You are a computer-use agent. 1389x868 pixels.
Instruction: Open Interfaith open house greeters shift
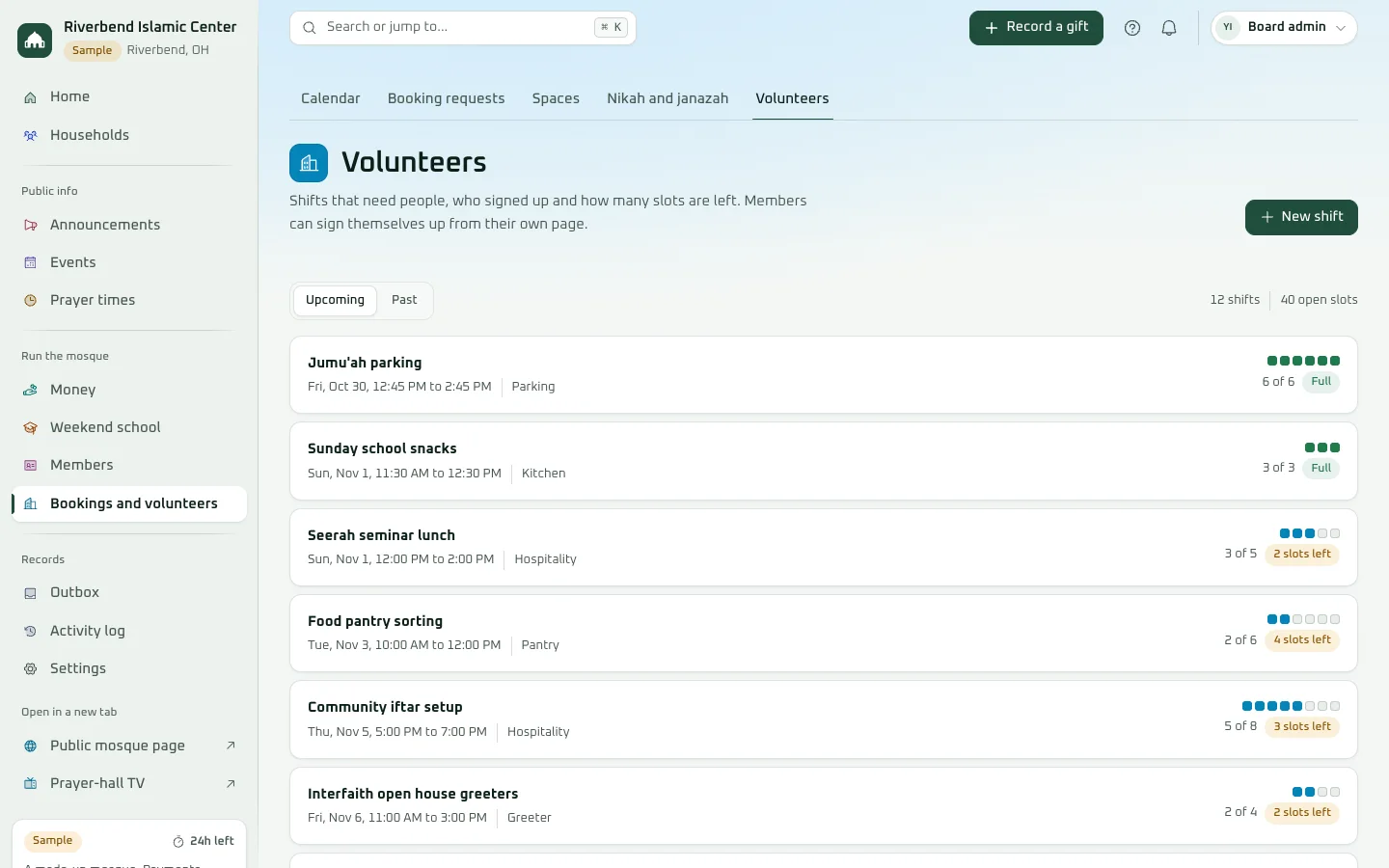click(824, 805)
